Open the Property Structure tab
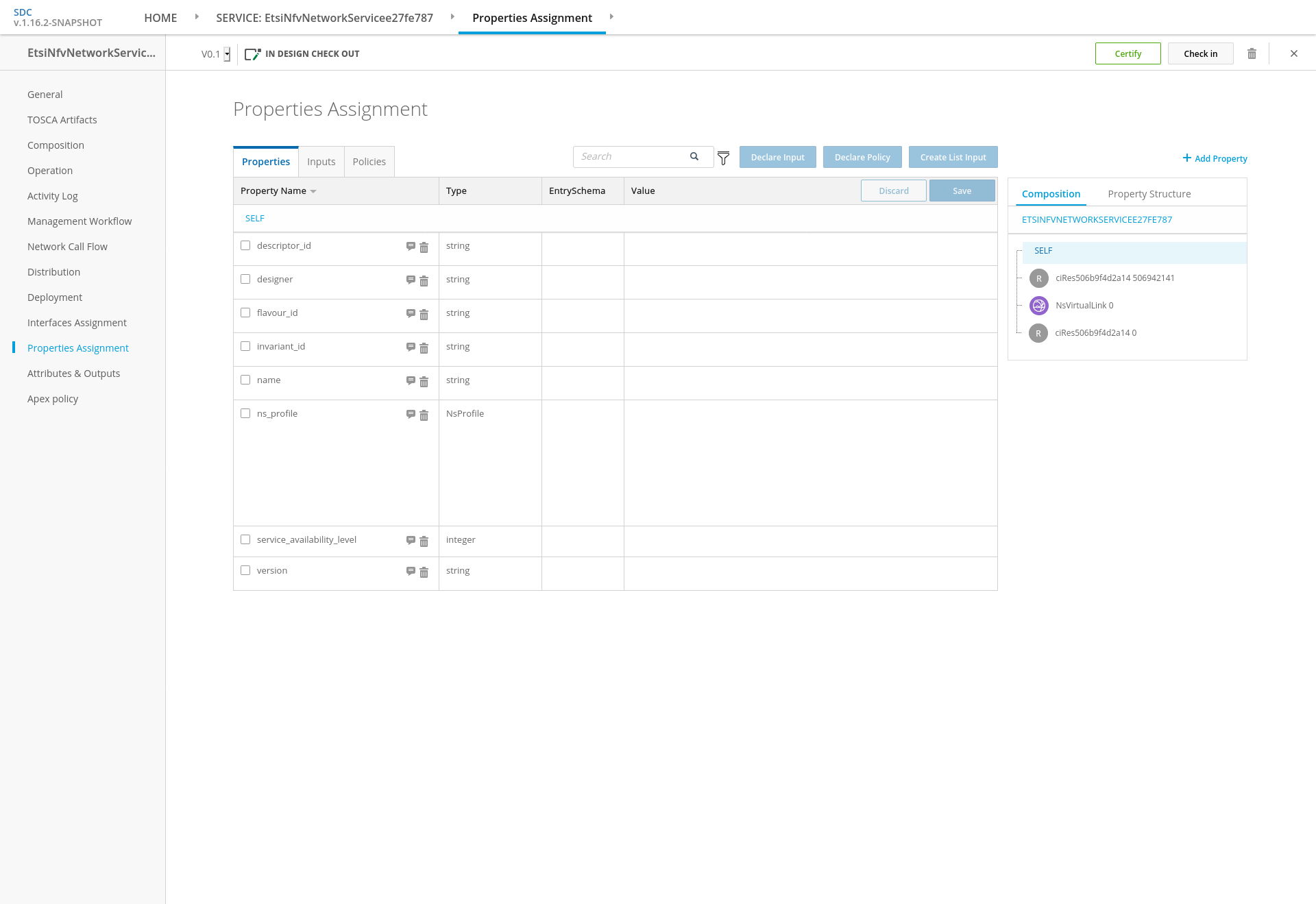 coord(1149,194)
